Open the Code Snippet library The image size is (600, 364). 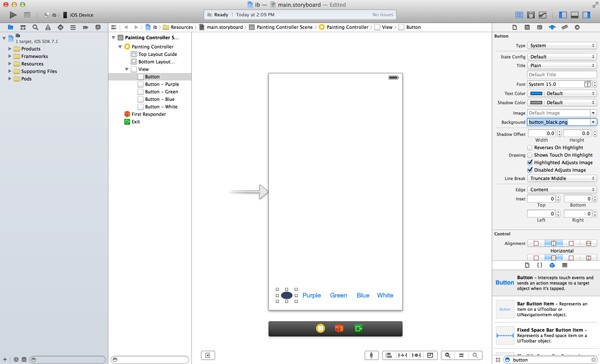[x=540, y=265]
